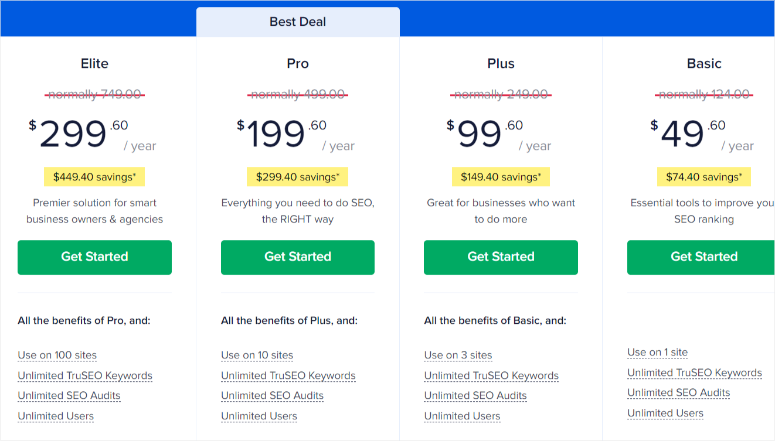Open Unlimited Users under the Plus plan
Viewport: 775px width, 441px height.
(x=462, y=416)
